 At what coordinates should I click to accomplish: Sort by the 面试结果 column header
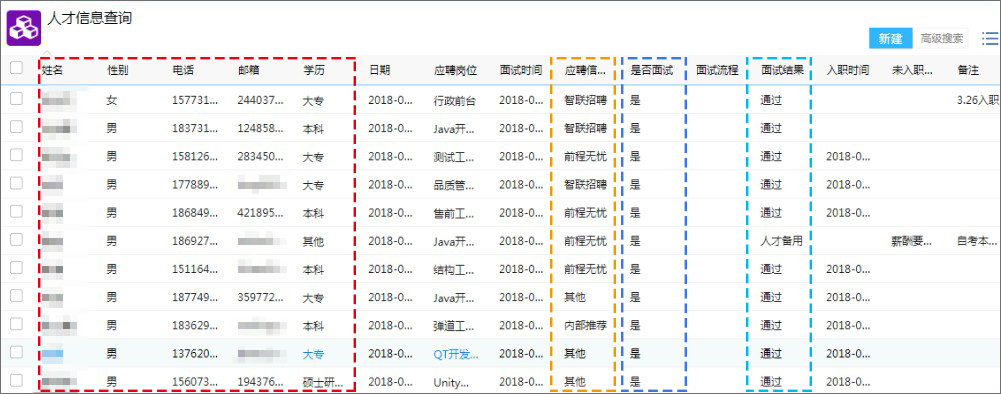click(782, 70)
